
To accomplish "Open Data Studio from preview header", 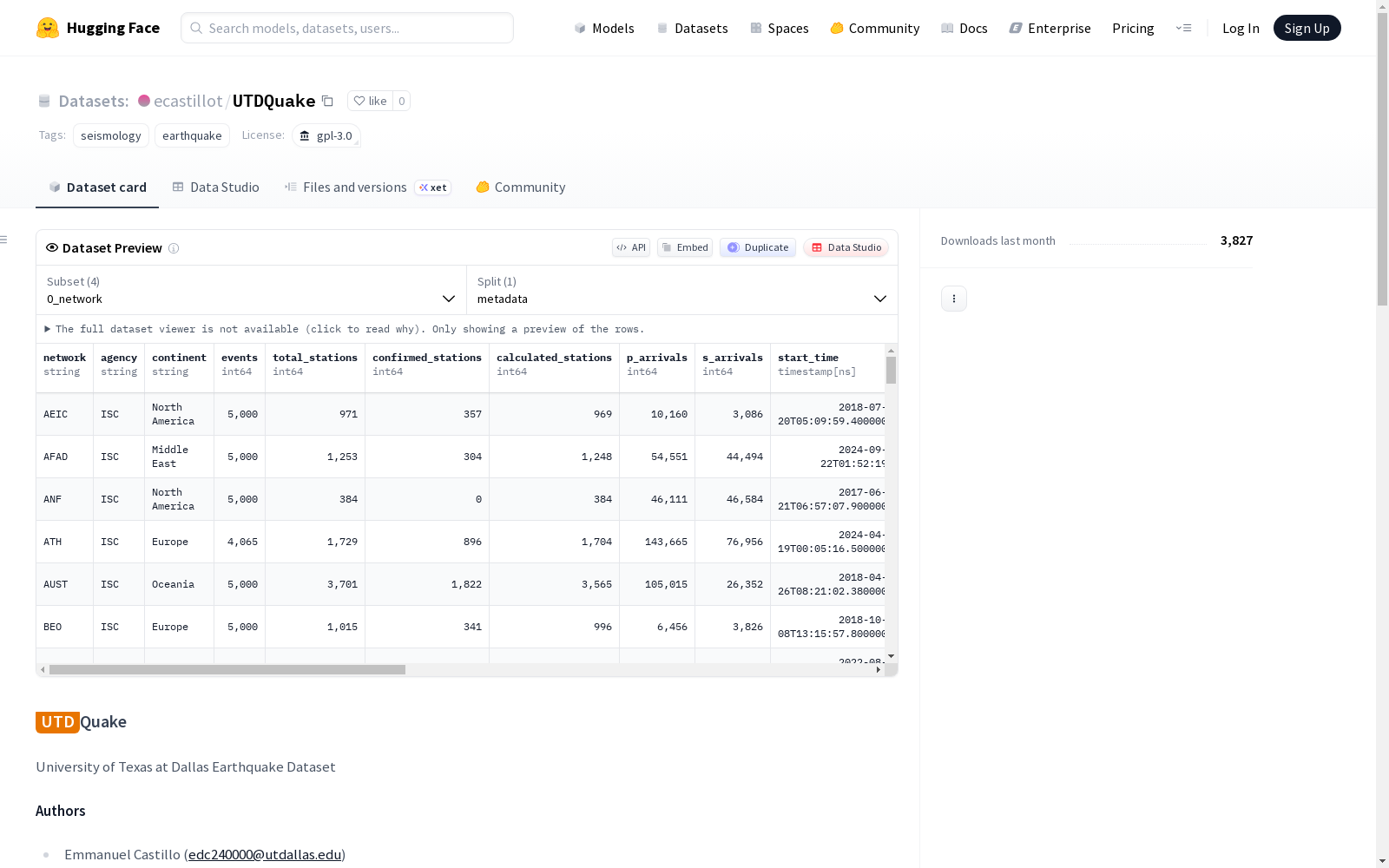I will tap(846, 247).
